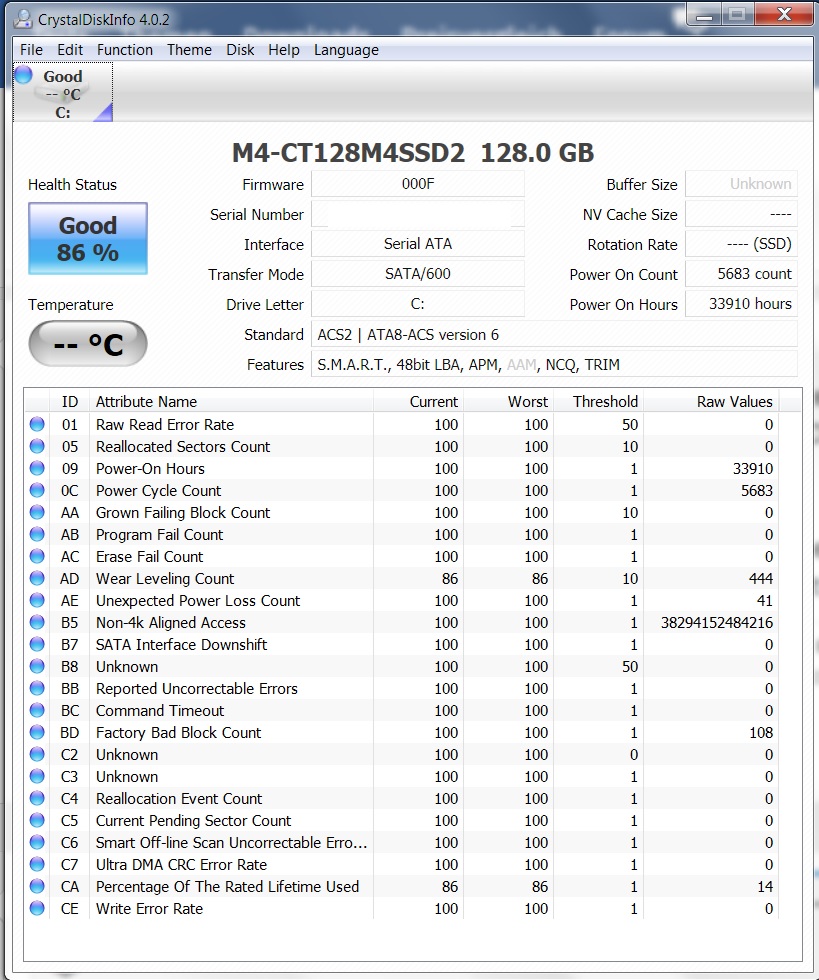Click the Current column header

coord(418,401)
